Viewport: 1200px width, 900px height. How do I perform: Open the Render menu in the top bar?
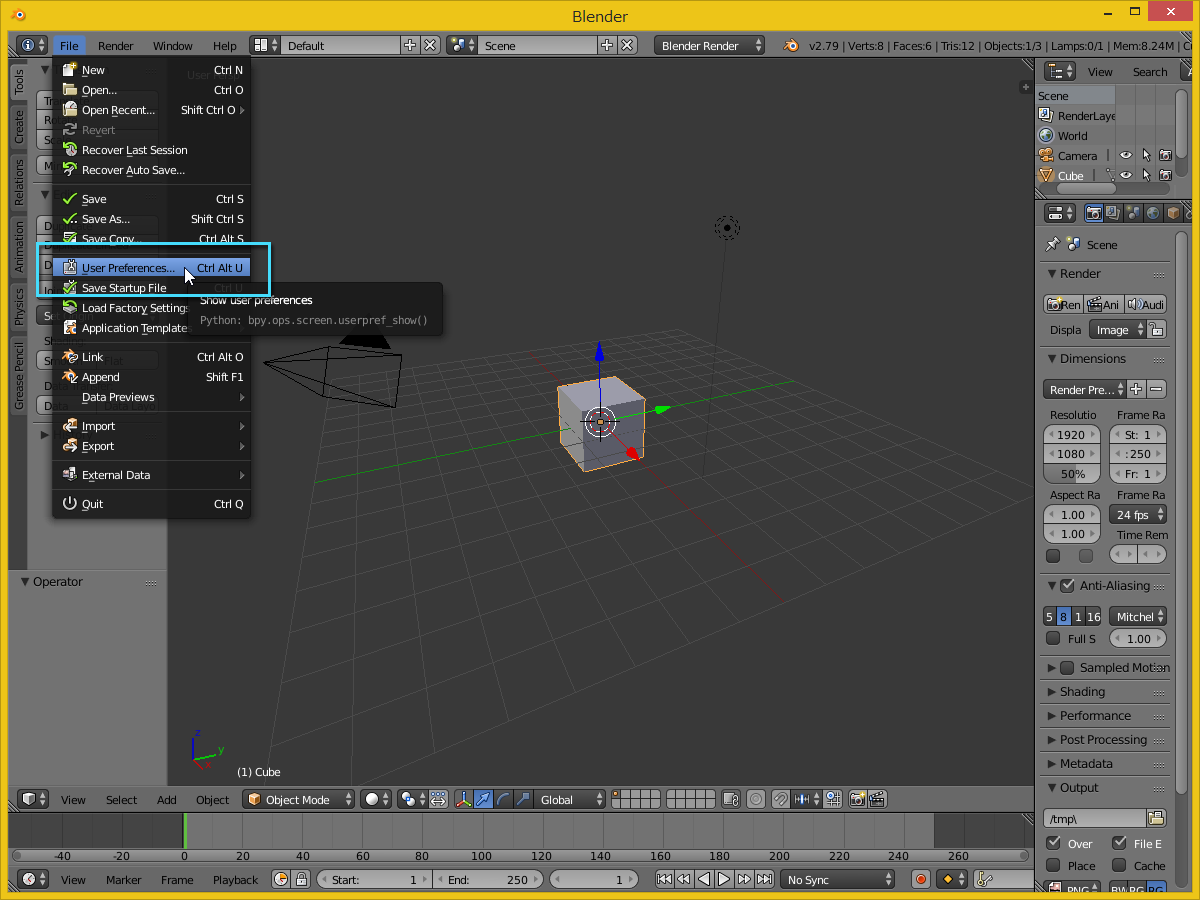coord(116,46)
